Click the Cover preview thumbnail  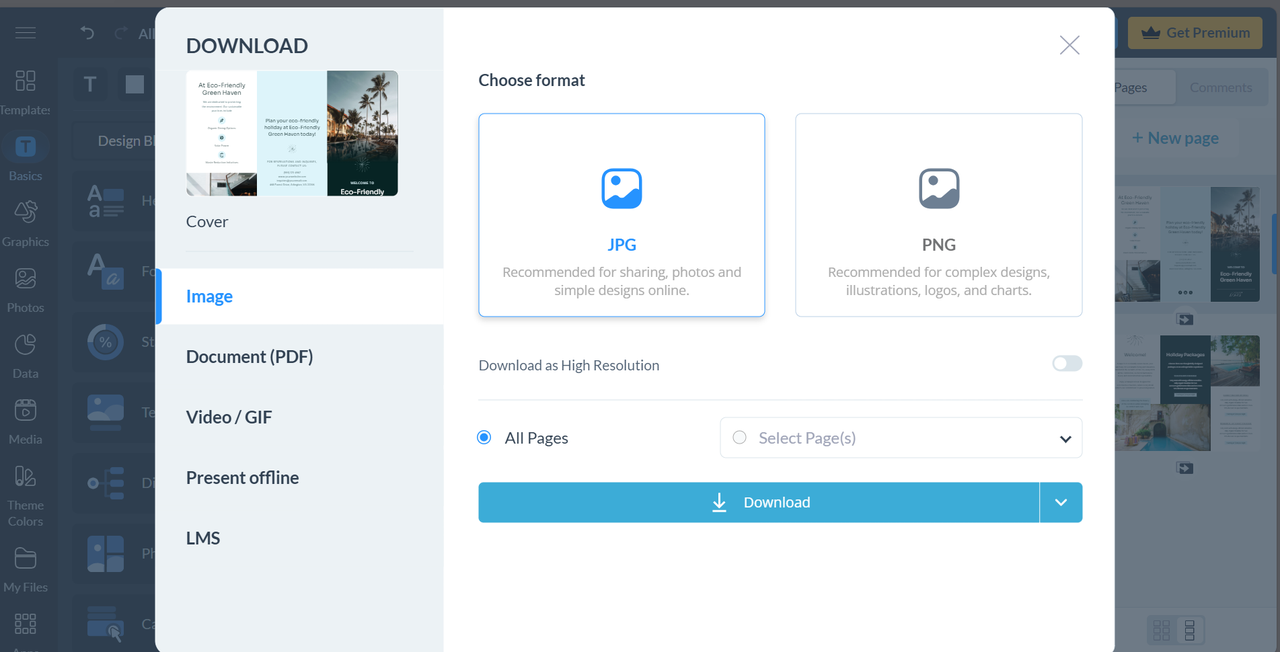click(x=292, y=133)
